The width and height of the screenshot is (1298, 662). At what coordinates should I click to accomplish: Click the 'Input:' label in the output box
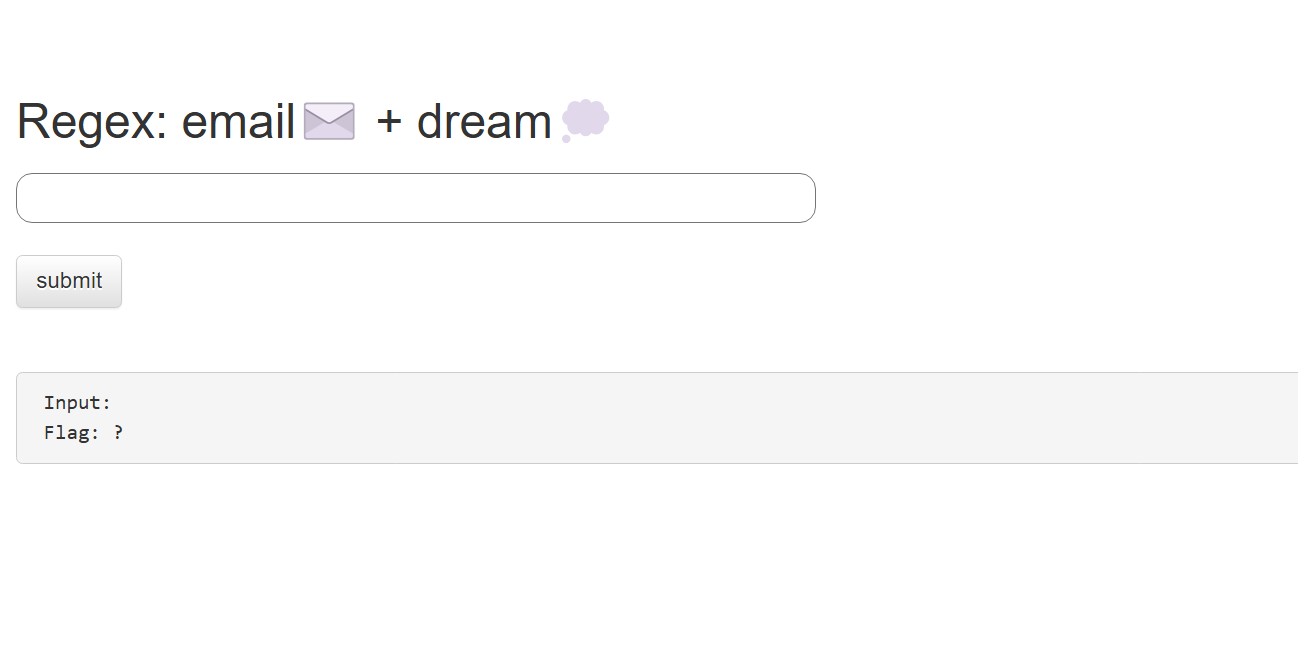tap(77, 402)
